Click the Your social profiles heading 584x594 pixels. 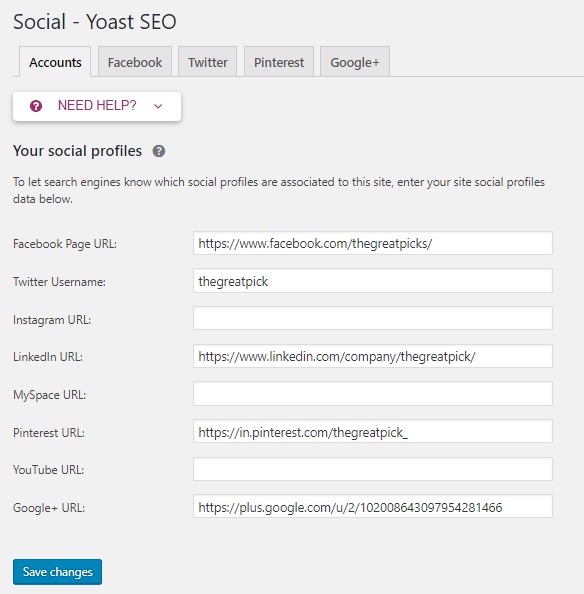78,151
